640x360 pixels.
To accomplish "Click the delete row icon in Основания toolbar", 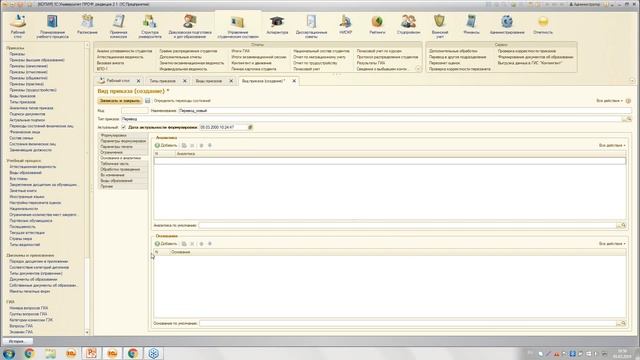I will coord(192,244).
